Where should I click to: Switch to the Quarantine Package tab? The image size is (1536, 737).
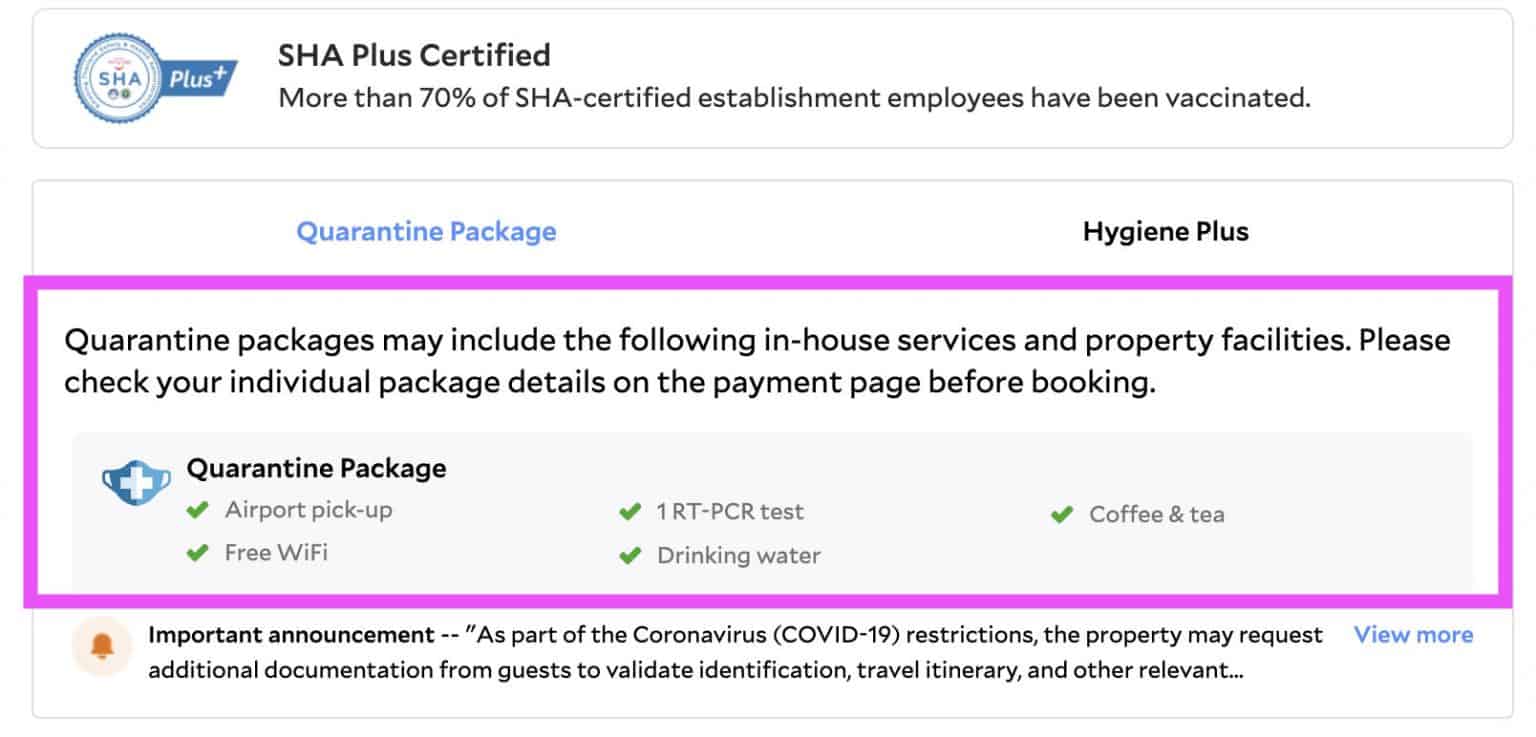click(426, 232)
